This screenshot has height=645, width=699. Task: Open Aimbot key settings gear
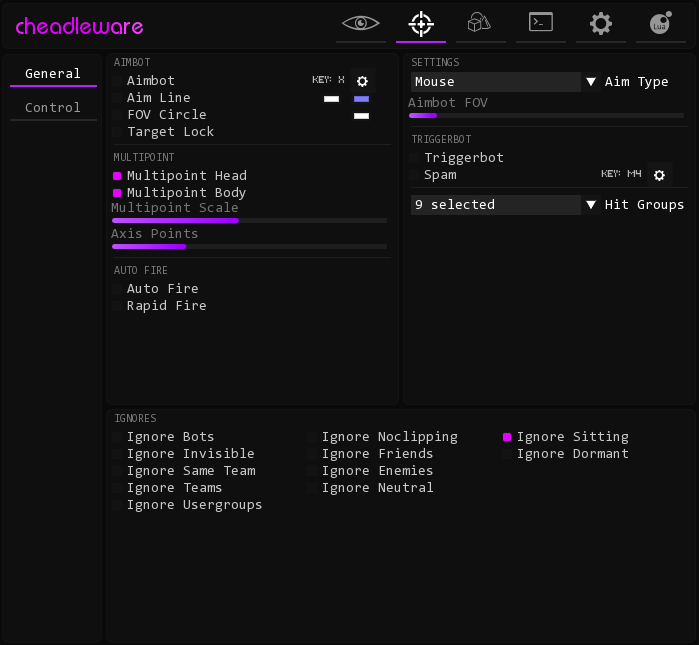click(362, 81)
